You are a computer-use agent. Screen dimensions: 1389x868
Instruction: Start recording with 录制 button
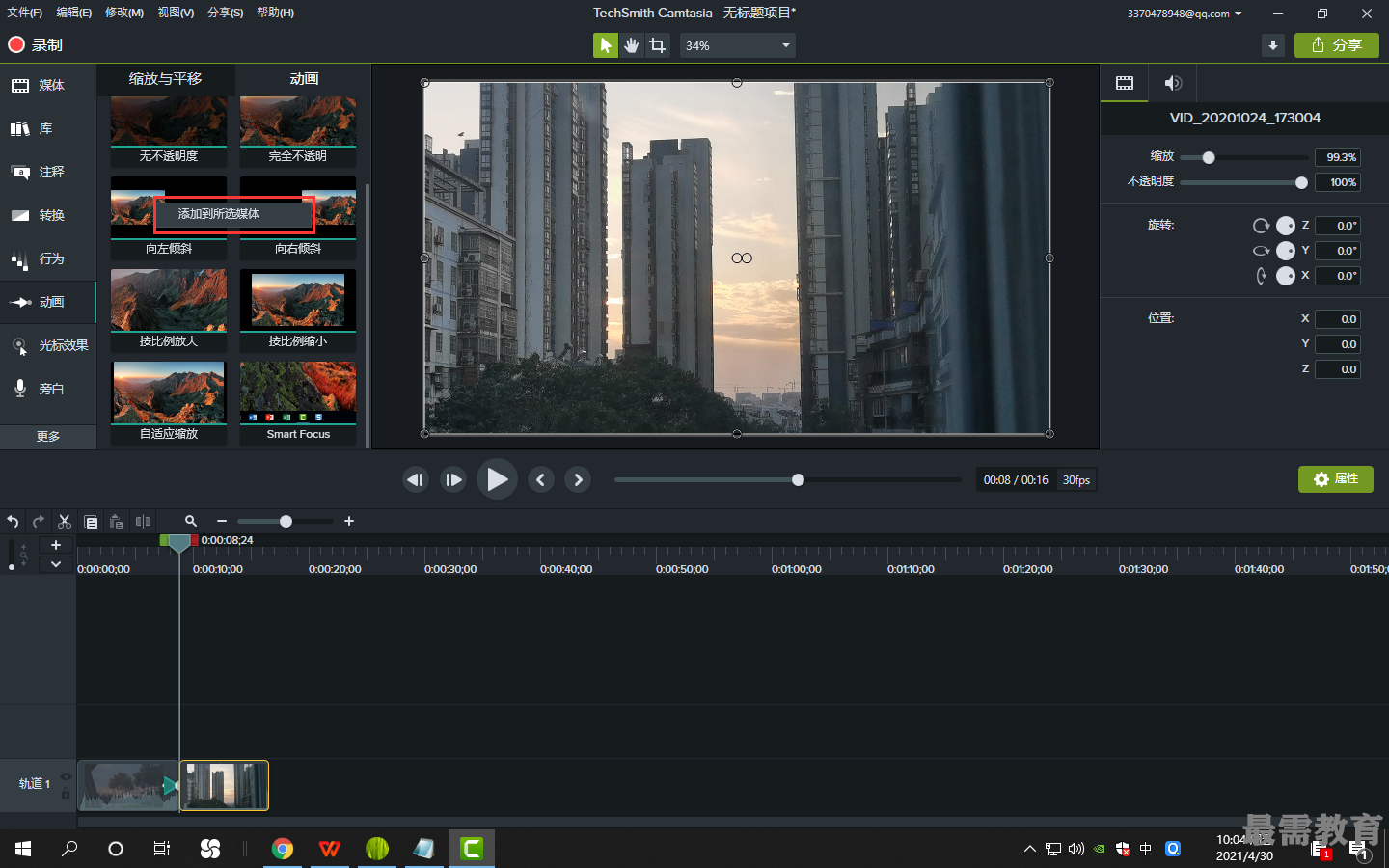(x=35, y=44)
